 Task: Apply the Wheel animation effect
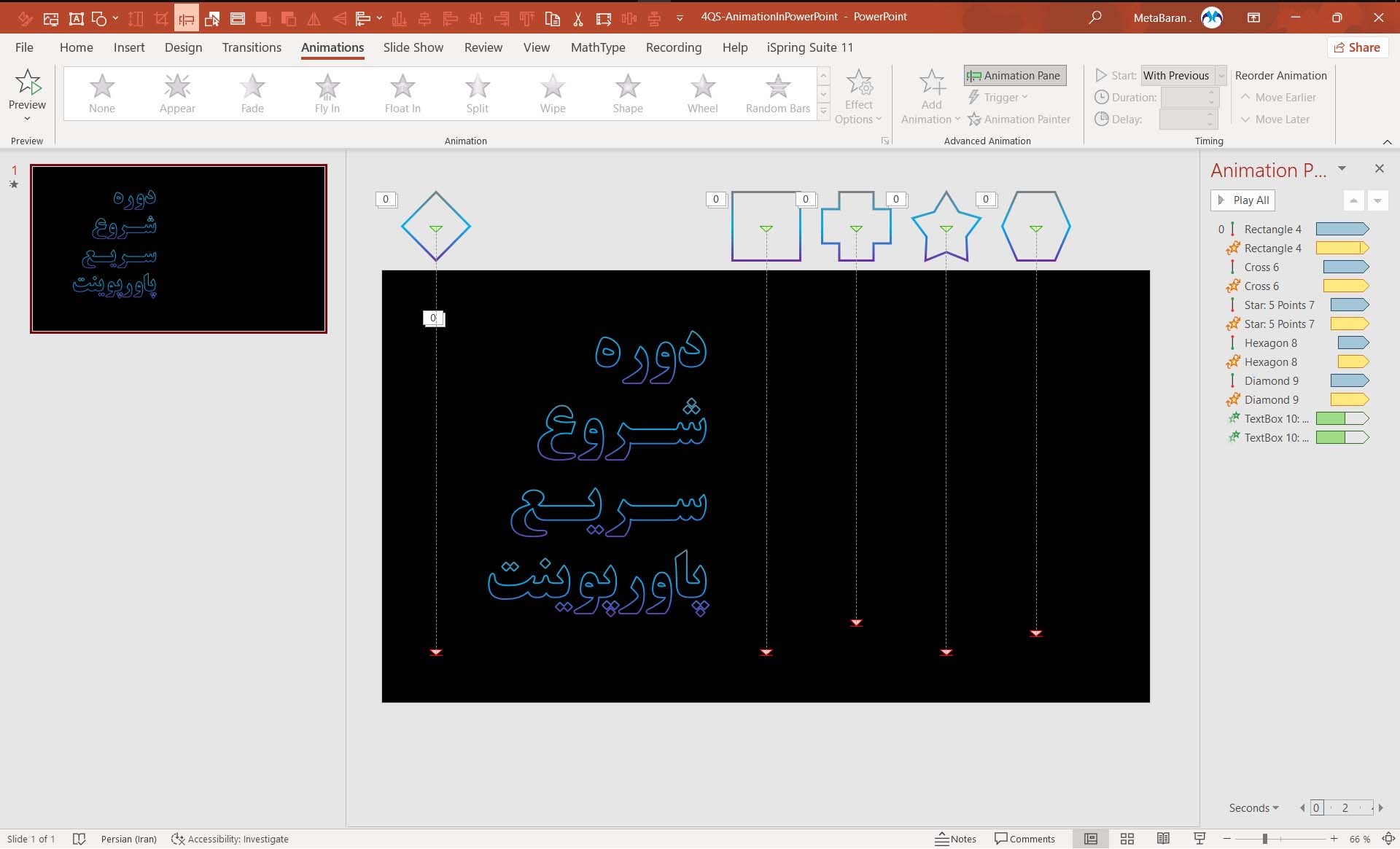703,94
